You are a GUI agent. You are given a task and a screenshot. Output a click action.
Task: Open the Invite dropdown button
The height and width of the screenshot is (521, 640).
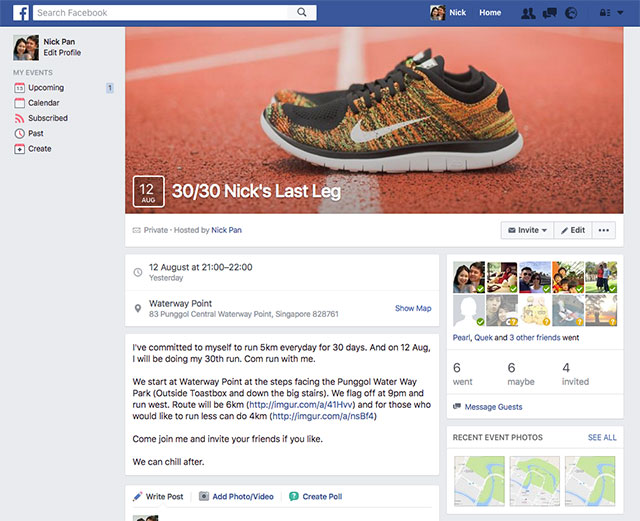pyautogui.click(x=527, y=230)
